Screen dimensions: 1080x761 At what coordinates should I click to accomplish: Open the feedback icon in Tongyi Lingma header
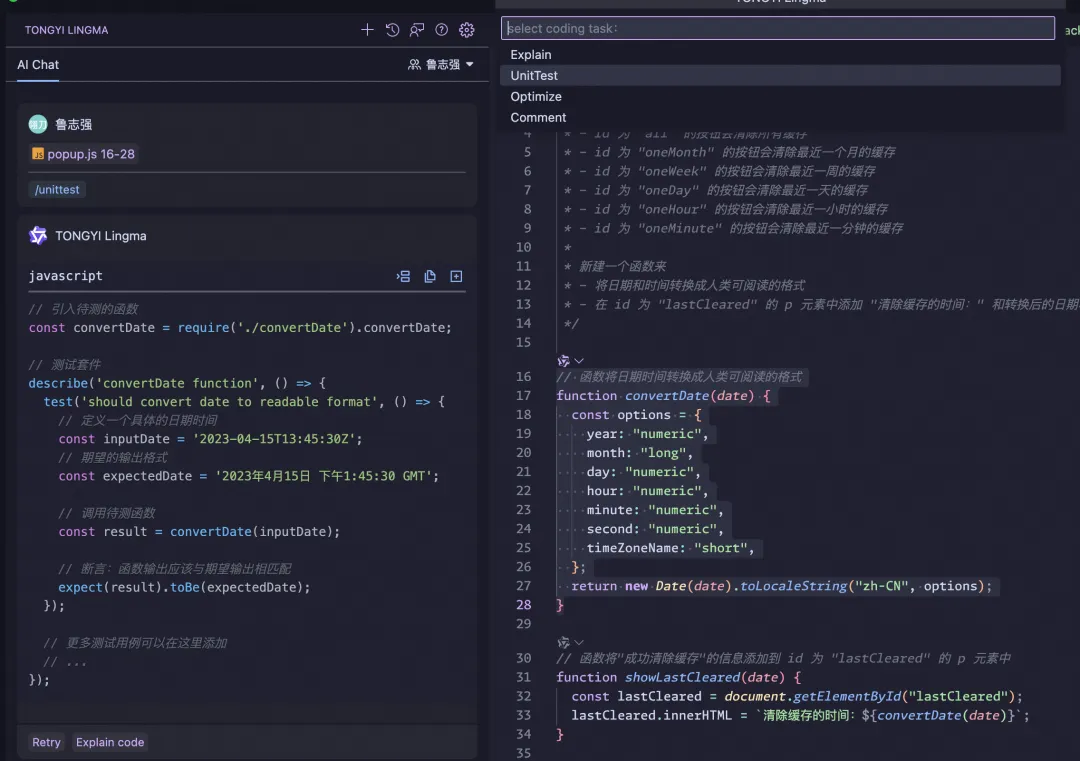[x=417, y=30]
